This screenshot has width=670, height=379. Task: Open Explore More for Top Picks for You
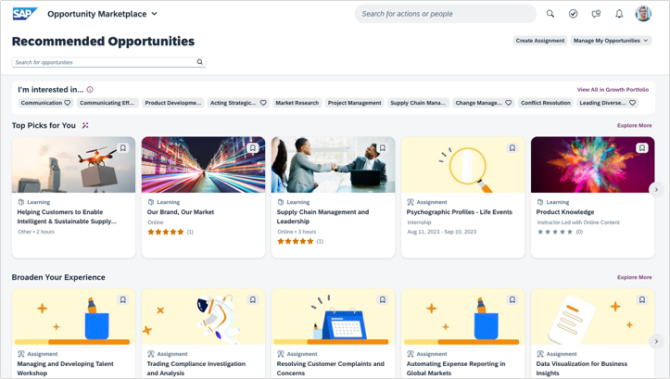(x=635, y=126)
